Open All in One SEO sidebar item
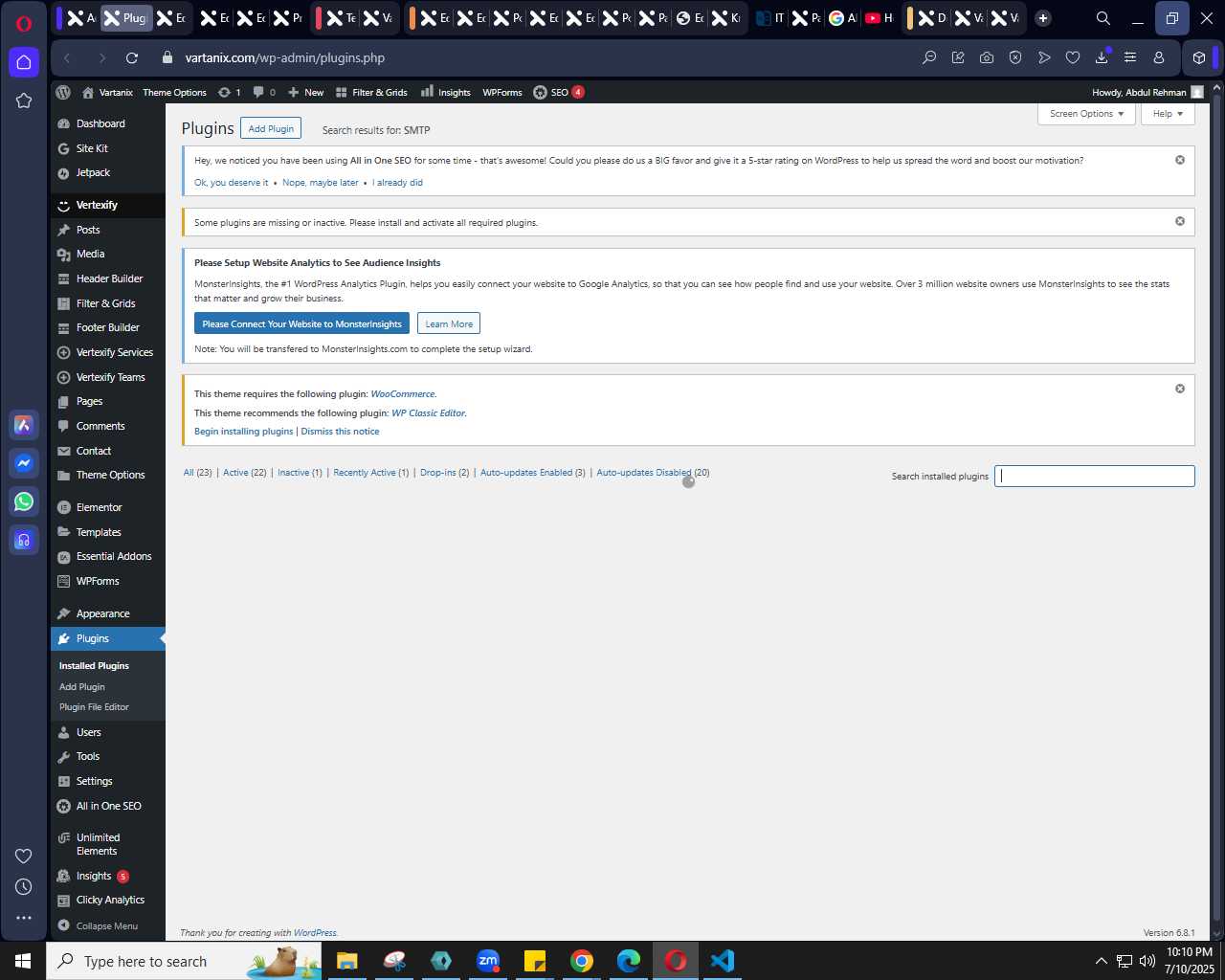This screenshot has width=1225, height=980. coord(108,806)
